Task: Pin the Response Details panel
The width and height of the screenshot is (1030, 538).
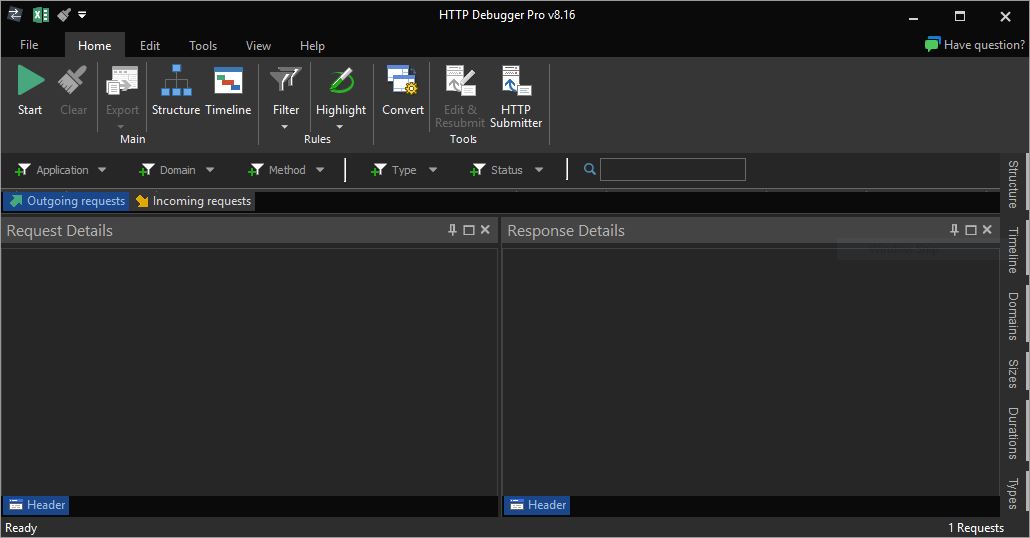Action: [954, 230]
